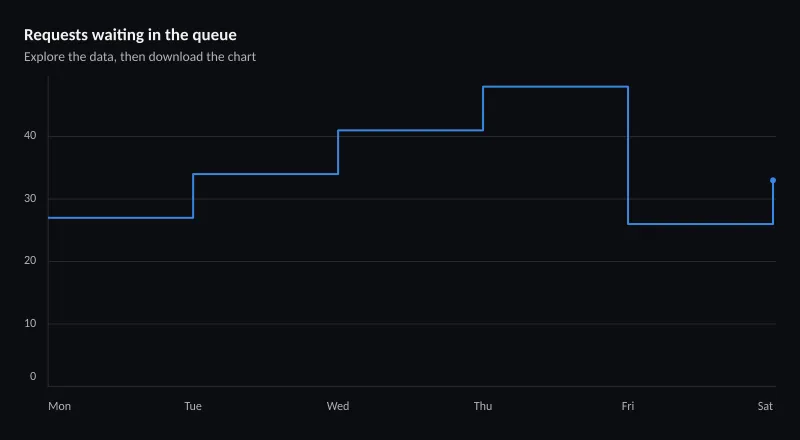Click the subtitle 'Explore the data, then download the chart'

pyautogui.click(x=140, y=57)
